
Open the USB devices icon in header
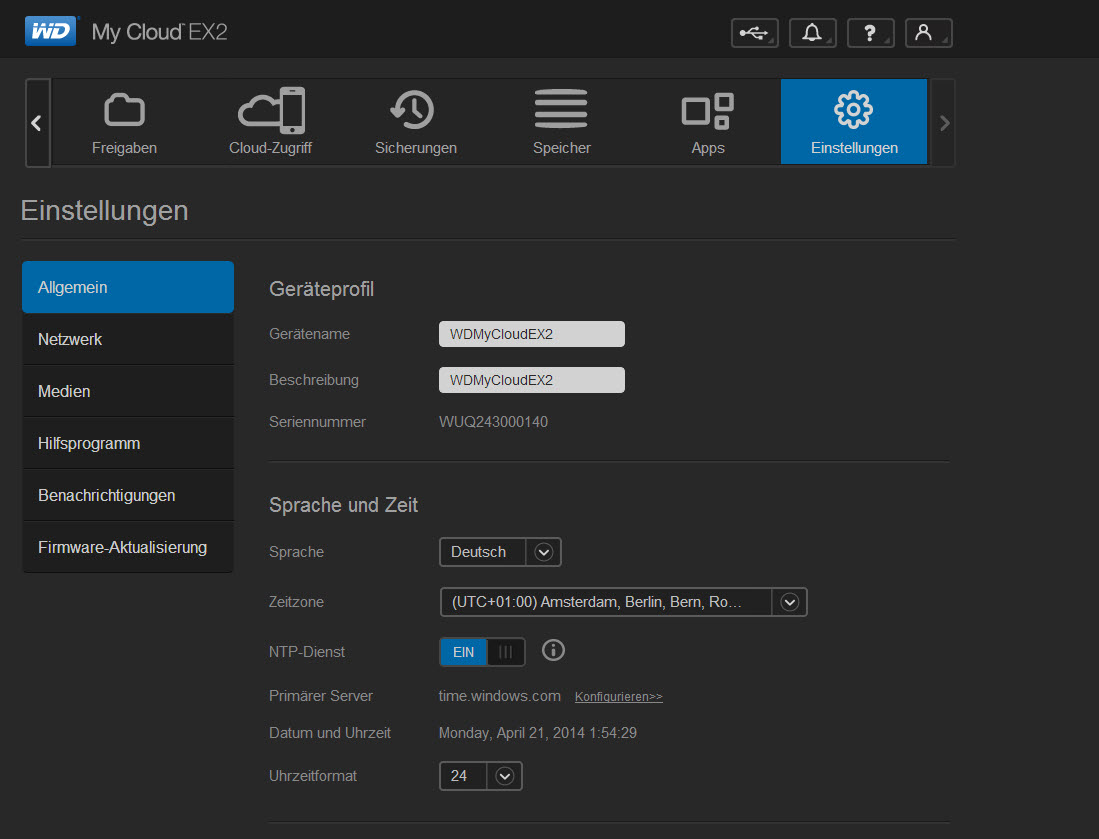point(754,33)
